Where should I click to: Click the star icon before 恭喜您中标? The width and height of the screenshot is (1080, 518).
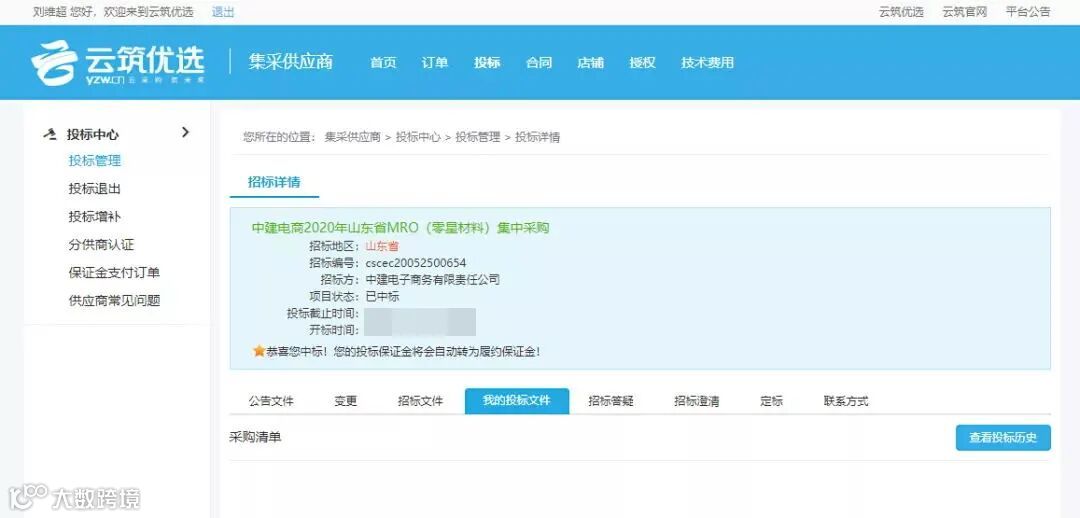[259, 351]
